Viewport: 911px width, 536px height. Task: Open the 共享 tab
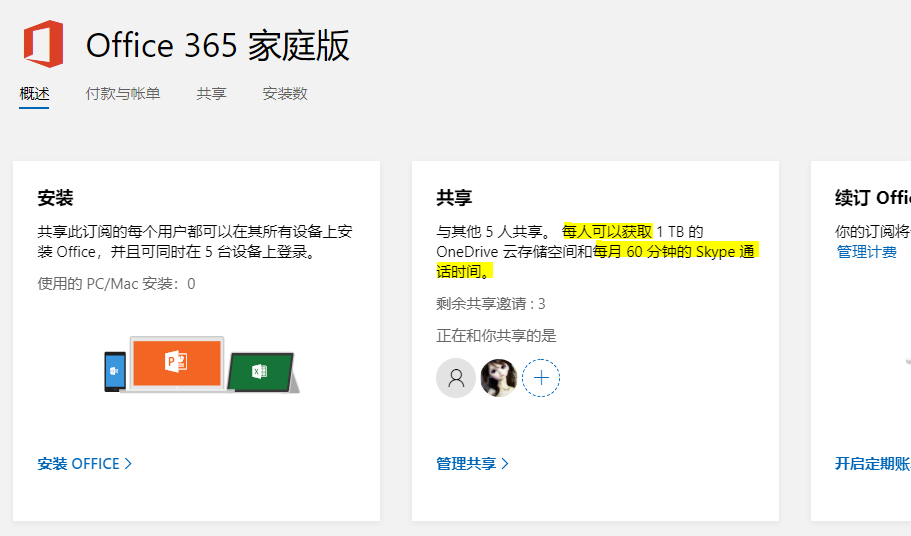click(x=211, y=93)
